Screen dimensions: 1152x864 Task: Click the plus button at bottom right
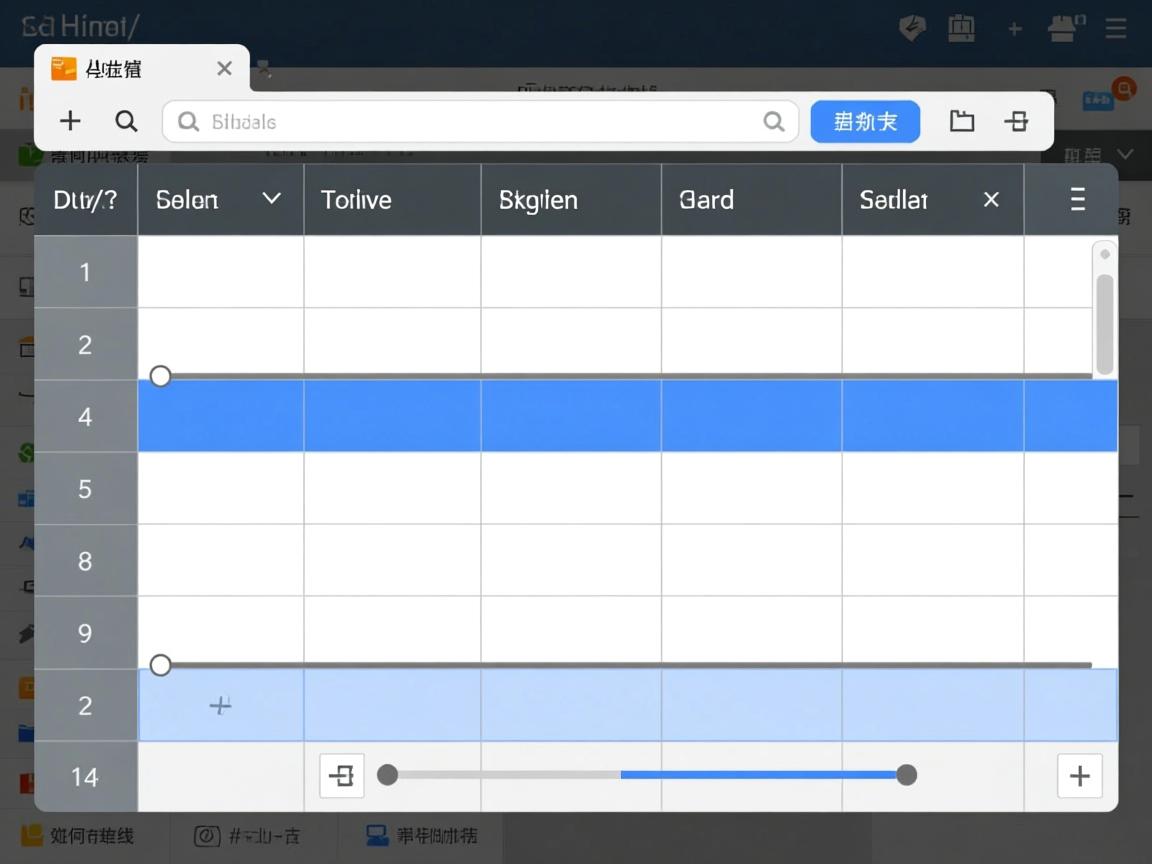coord(1079,776)
